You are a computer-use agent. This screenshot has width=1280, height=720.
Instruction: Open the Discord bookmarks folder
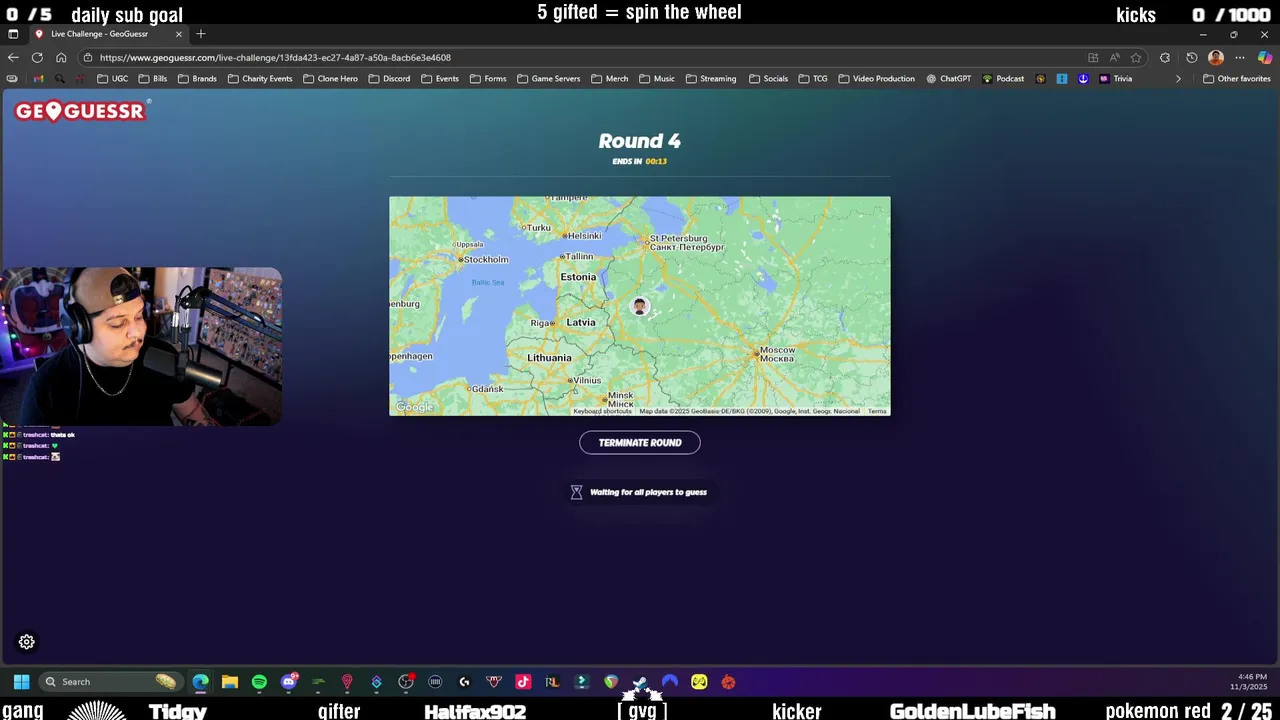click(x=389, y=79)
